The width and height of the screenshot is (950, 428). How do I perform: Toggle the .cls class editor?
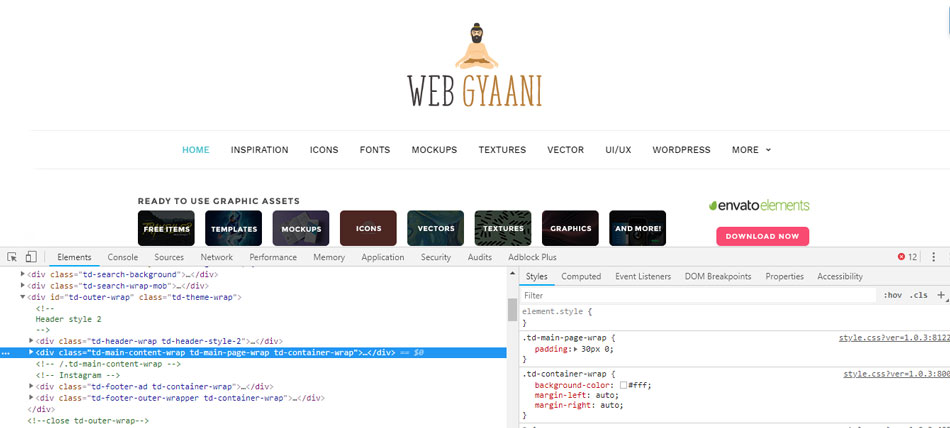[x=918, y=295]
